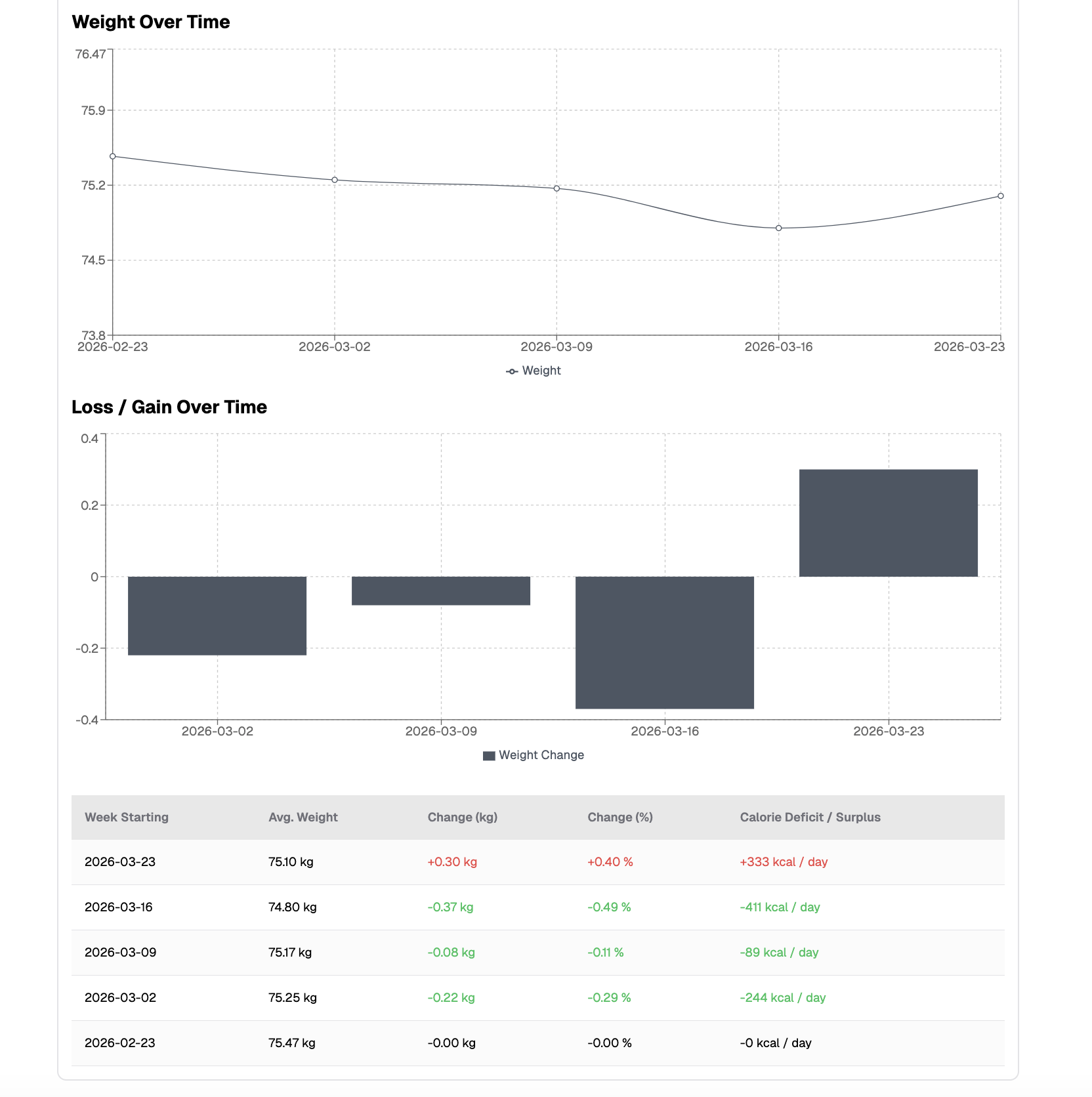Sort by the Week Starting column header
Viewport: 1092px width, 1097px height.
(127, 817)
